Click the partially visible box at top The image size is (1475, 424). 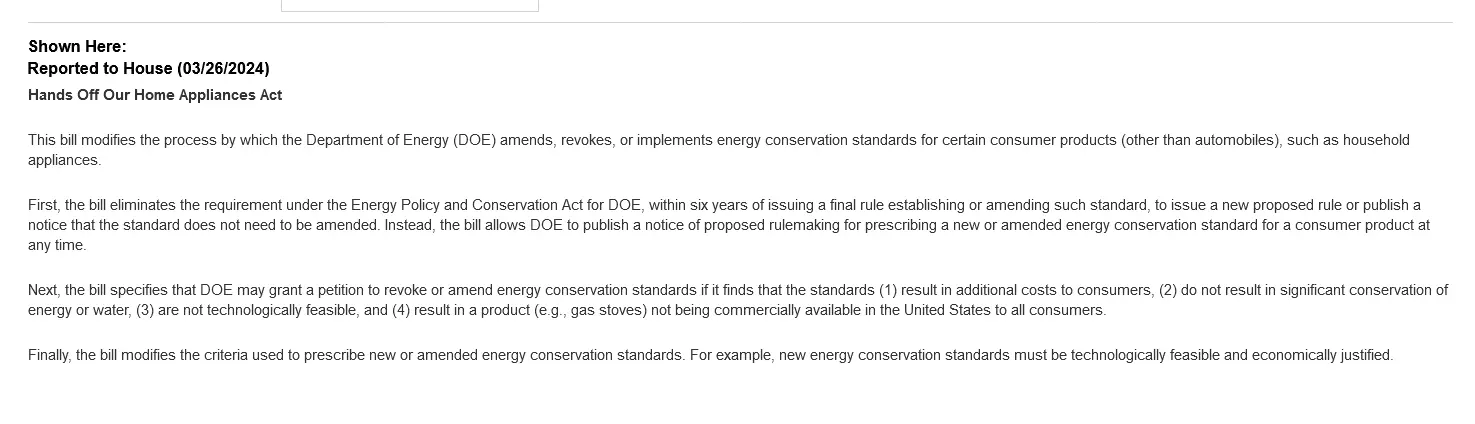tap(410, 6)
